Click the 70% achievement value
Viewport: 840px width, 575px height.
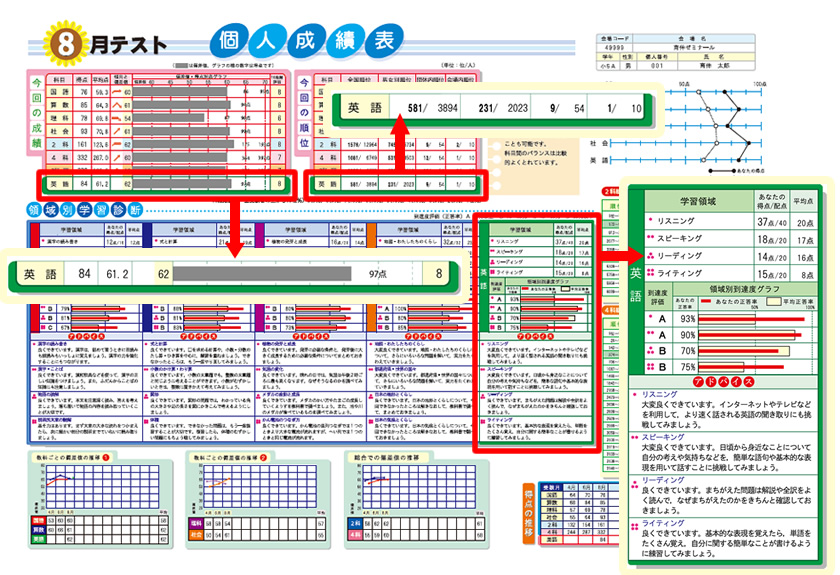[x=688, y=351]
